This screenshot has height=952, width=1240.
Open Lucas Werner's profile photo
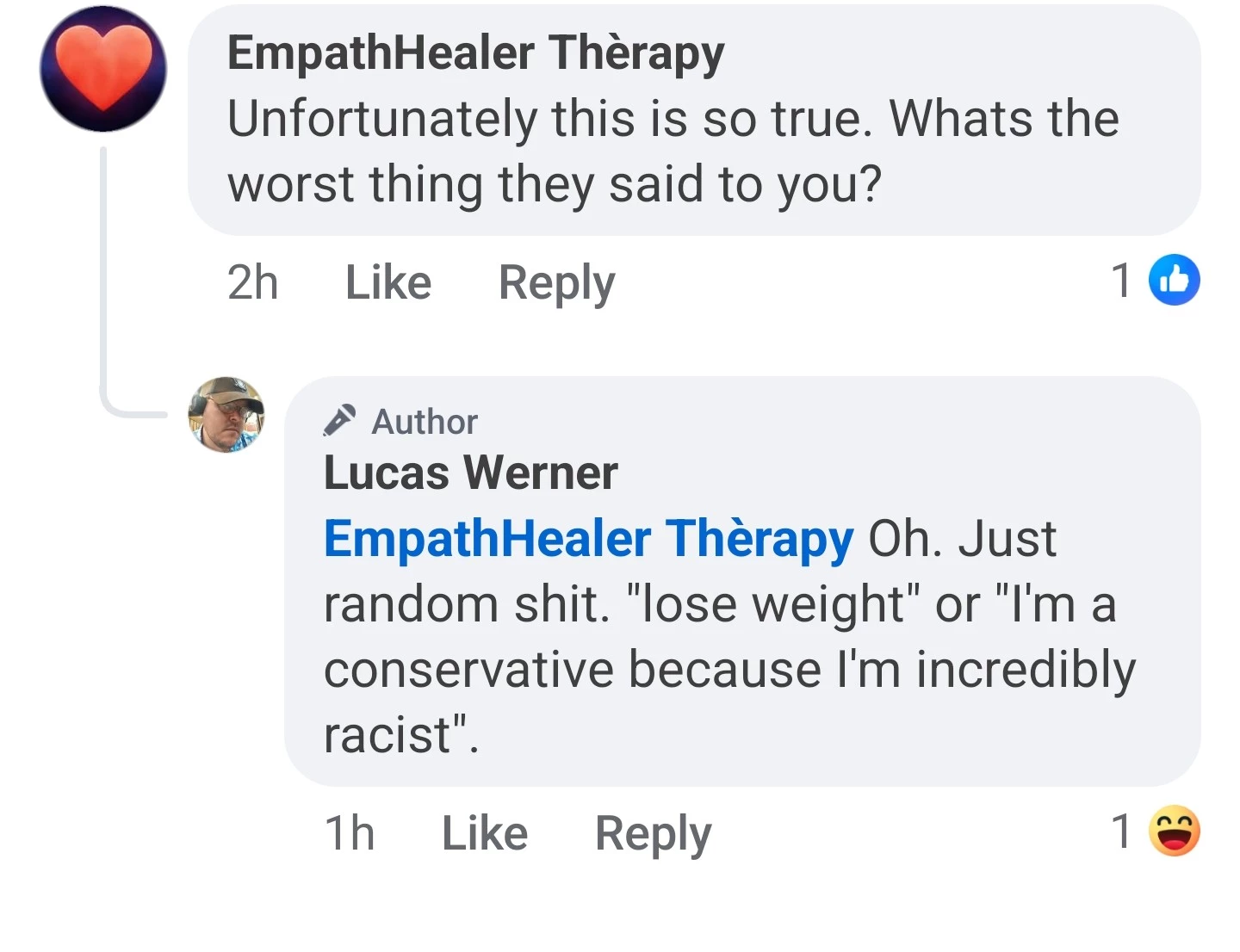pyautogui.click(x=226, y=414)
